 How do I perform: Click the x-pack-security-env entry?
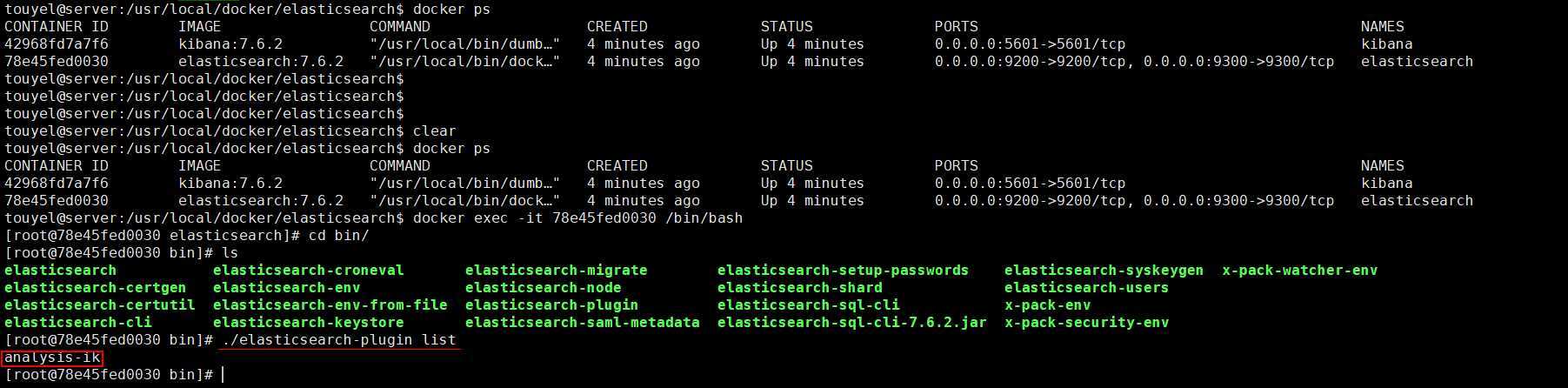(x=1086, y=323)
